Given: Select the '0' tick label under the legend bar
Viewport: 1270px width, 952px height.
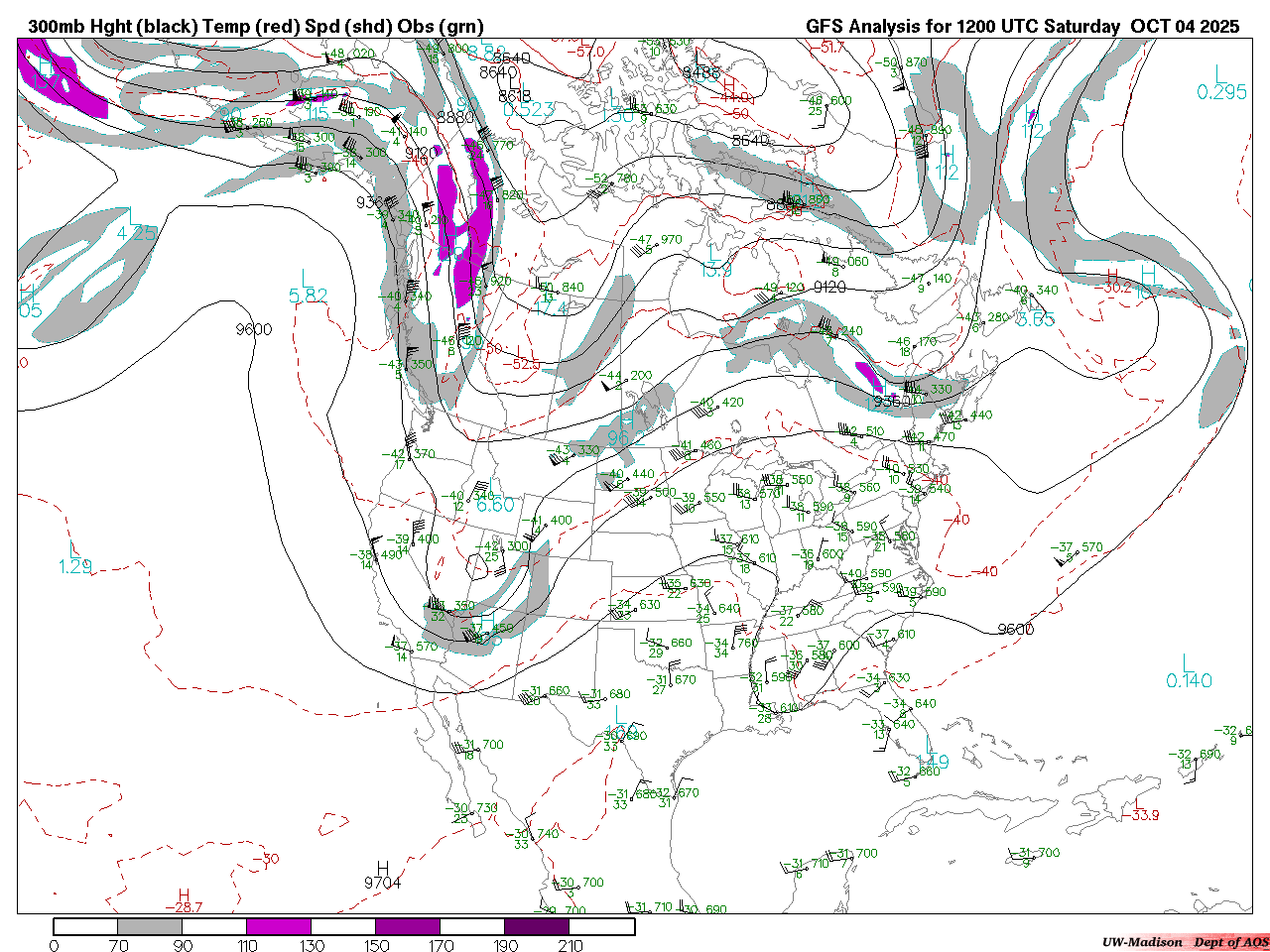Looking at the screenshot, I should [x=54, y=945].
